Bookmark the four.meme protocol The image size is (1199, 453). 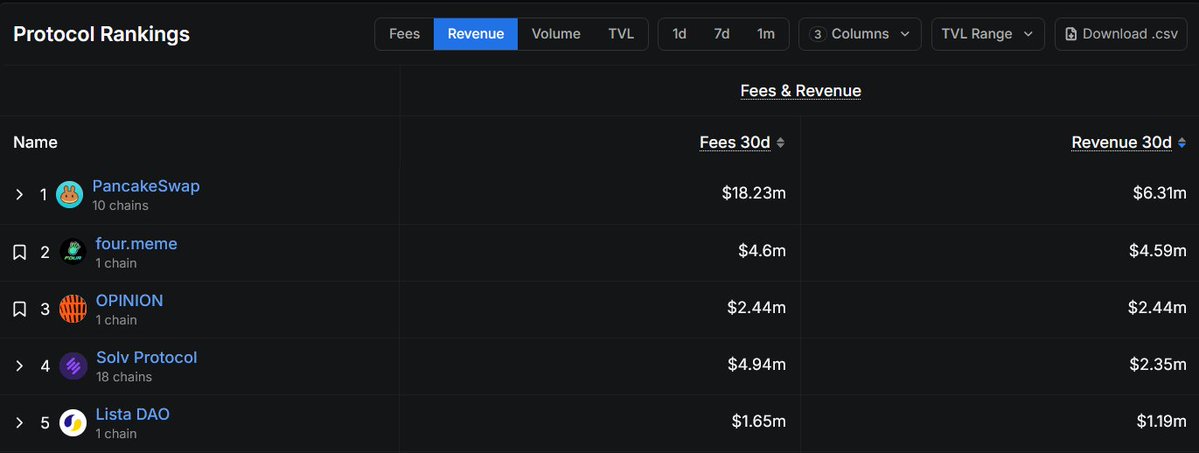(20, 252)
